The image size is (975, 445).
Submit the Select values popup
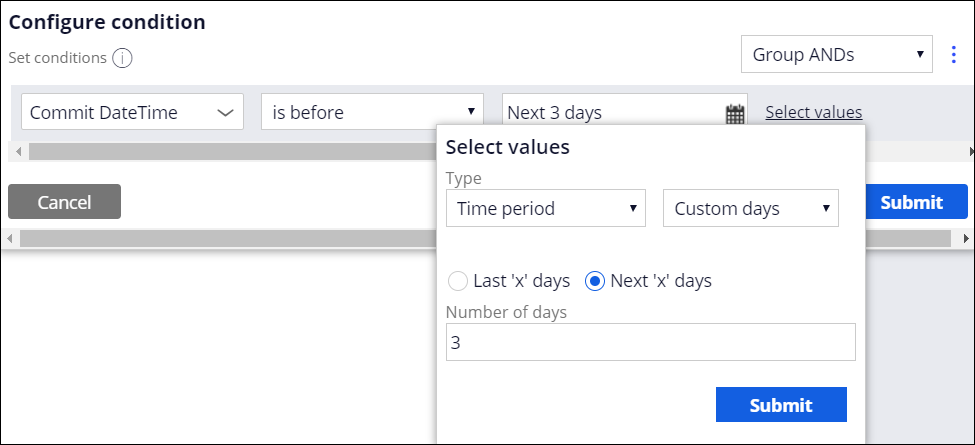[781, 405]
